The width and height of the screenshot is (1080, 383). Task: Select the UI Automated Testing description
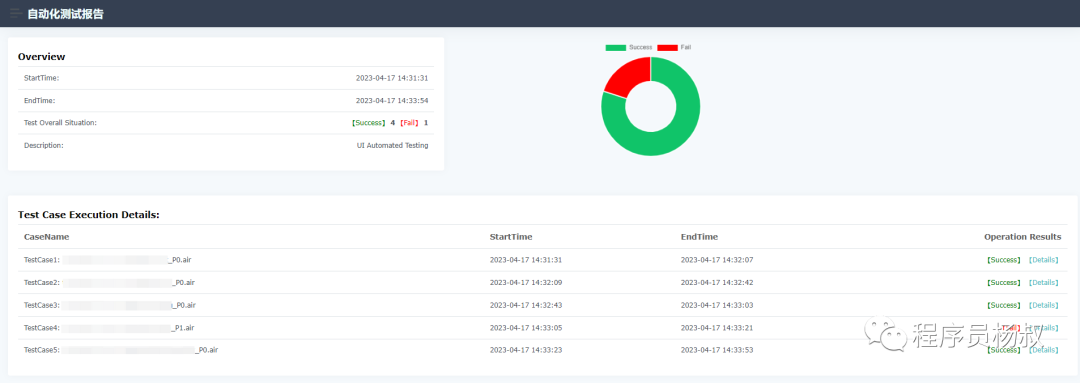pos(393,145)
